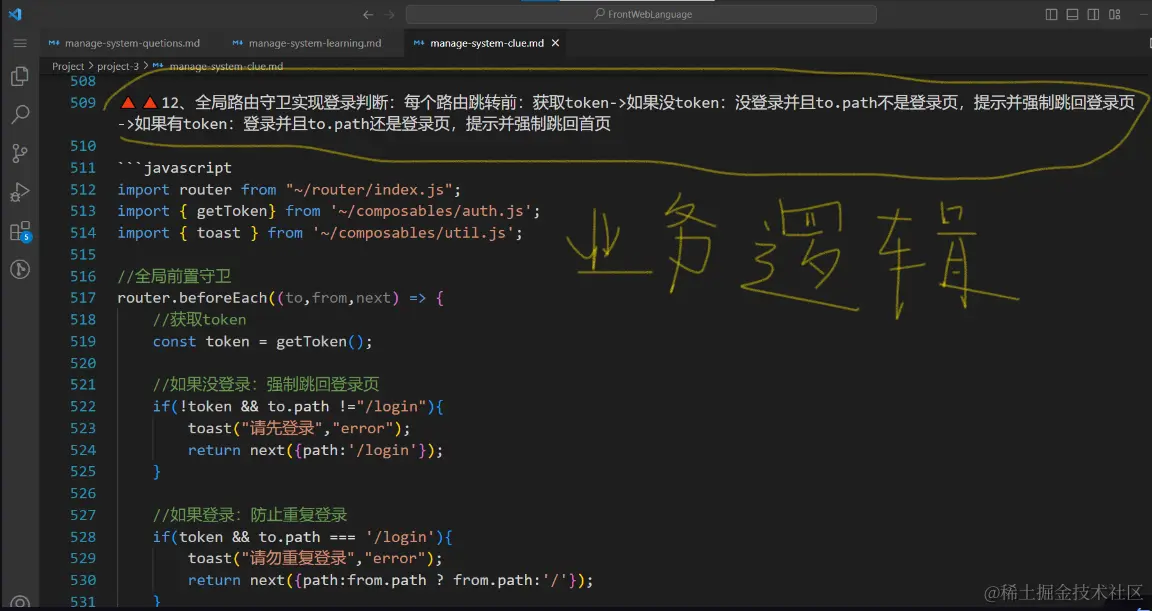Click the heading text 12、全局路由守卫实现登录判断

point(278,103)
